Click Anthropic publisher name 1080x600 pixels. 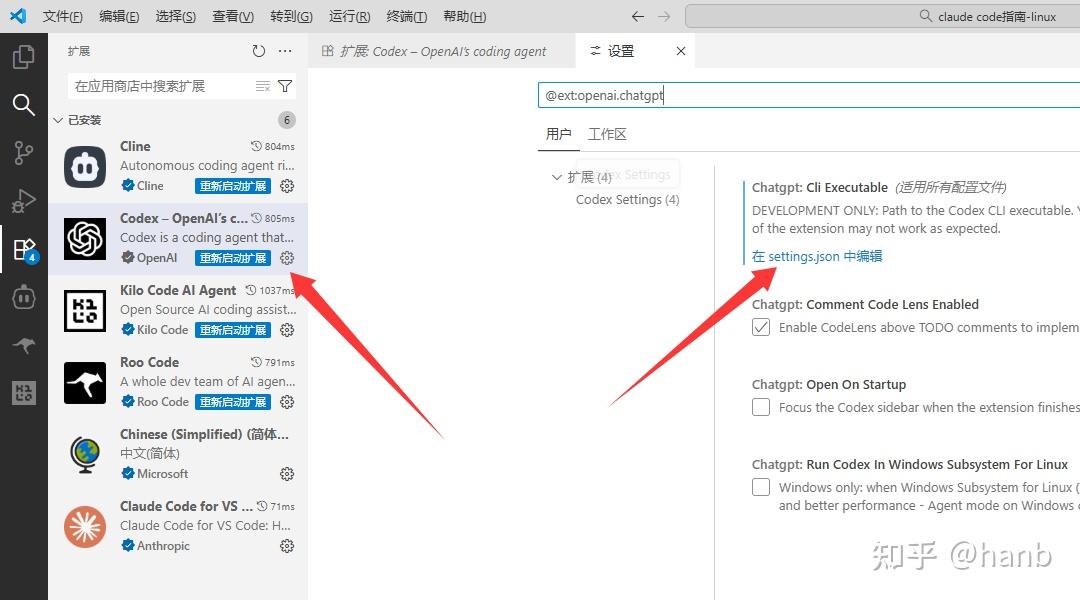(163, 546)
